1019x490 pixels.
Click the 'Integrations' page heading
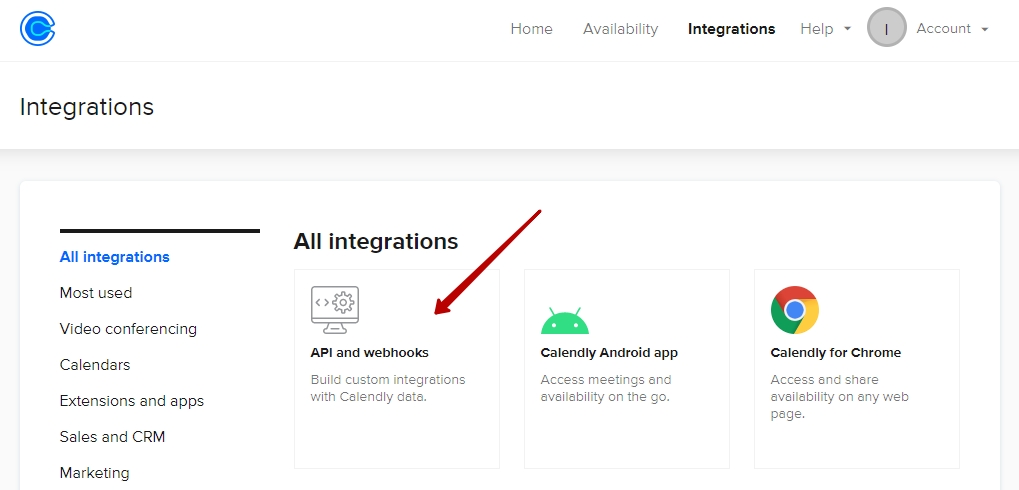[x=86, y=107]
